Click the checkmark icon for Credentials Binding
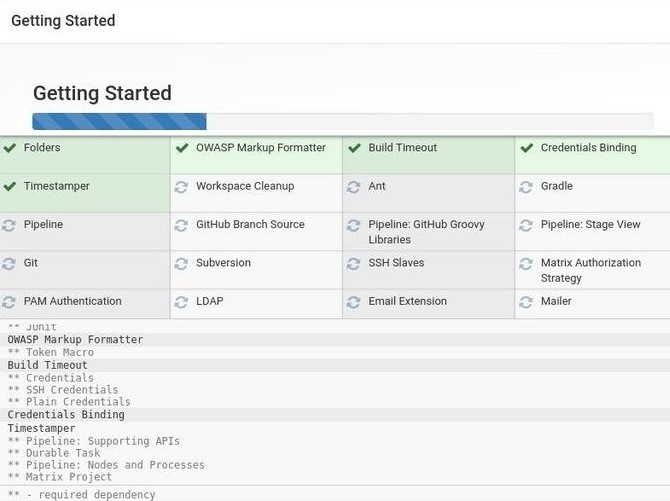 click(x=526, y=148)
